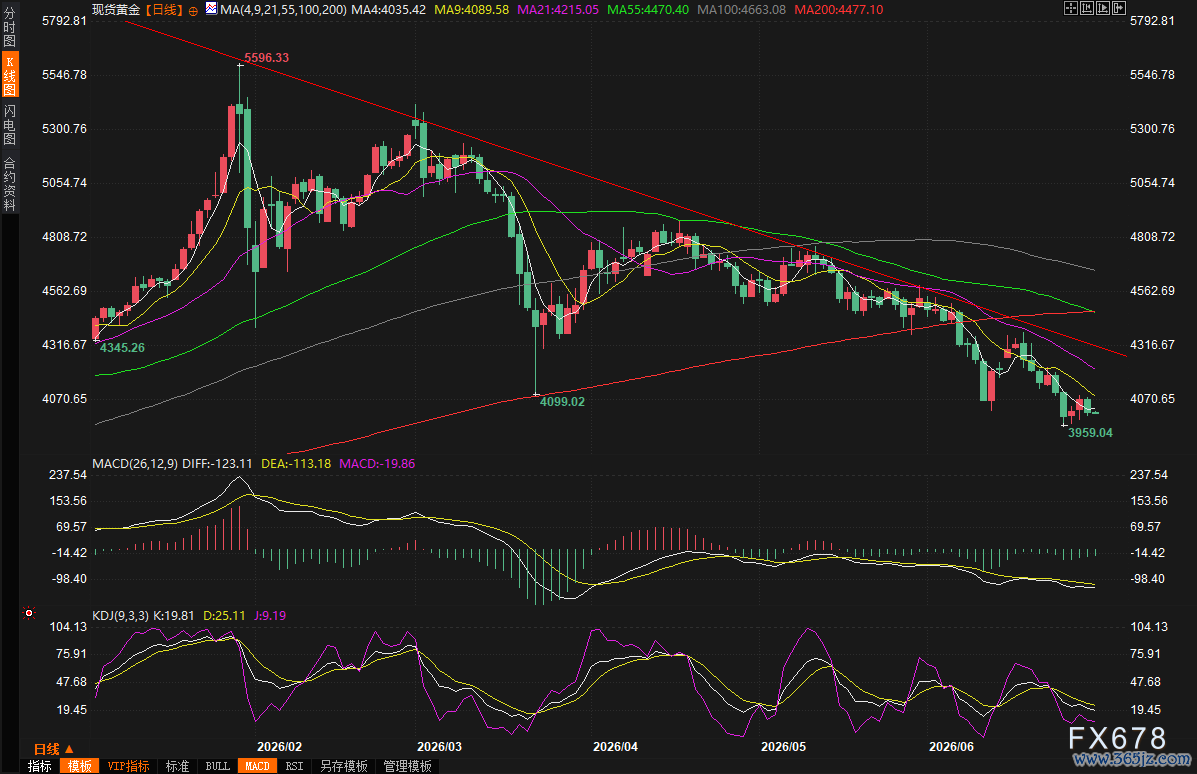The image size is (1197, 774).
Task: Select the 指标 bottom tab
Action: click(40, 766)
